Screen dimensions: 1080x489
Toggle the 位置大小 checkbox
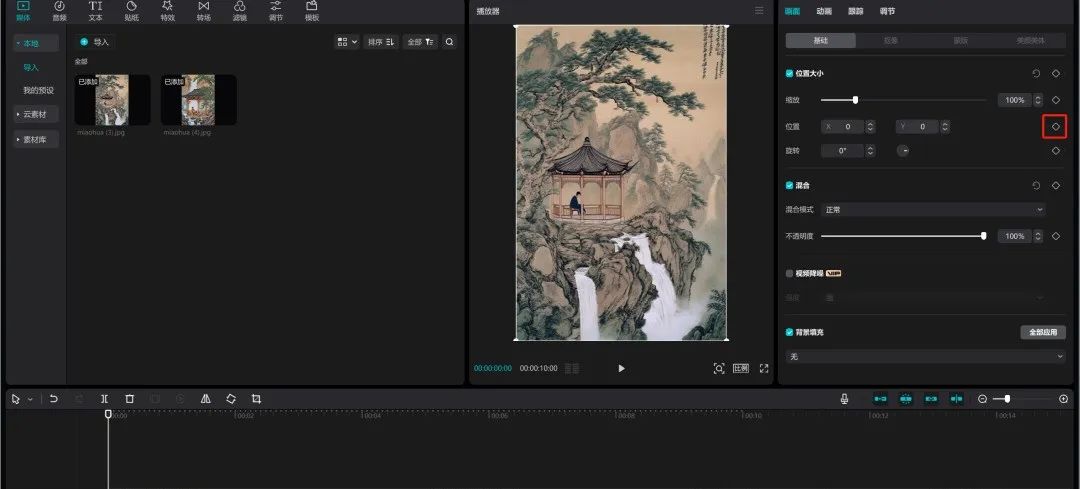pos(789,73)
